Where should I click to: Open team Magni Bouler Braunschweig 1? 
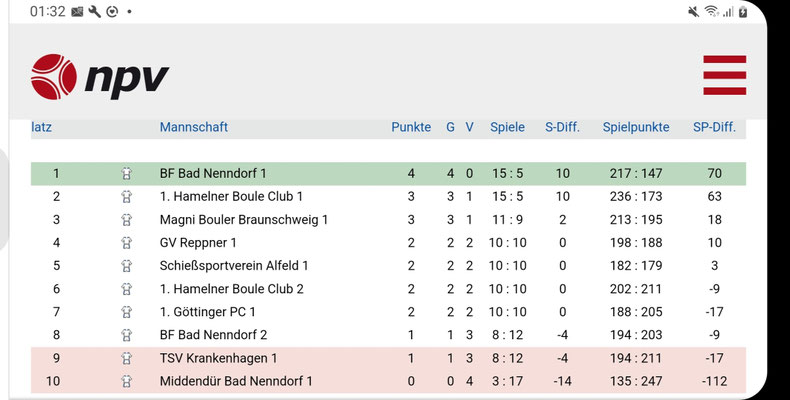point(244,220)
